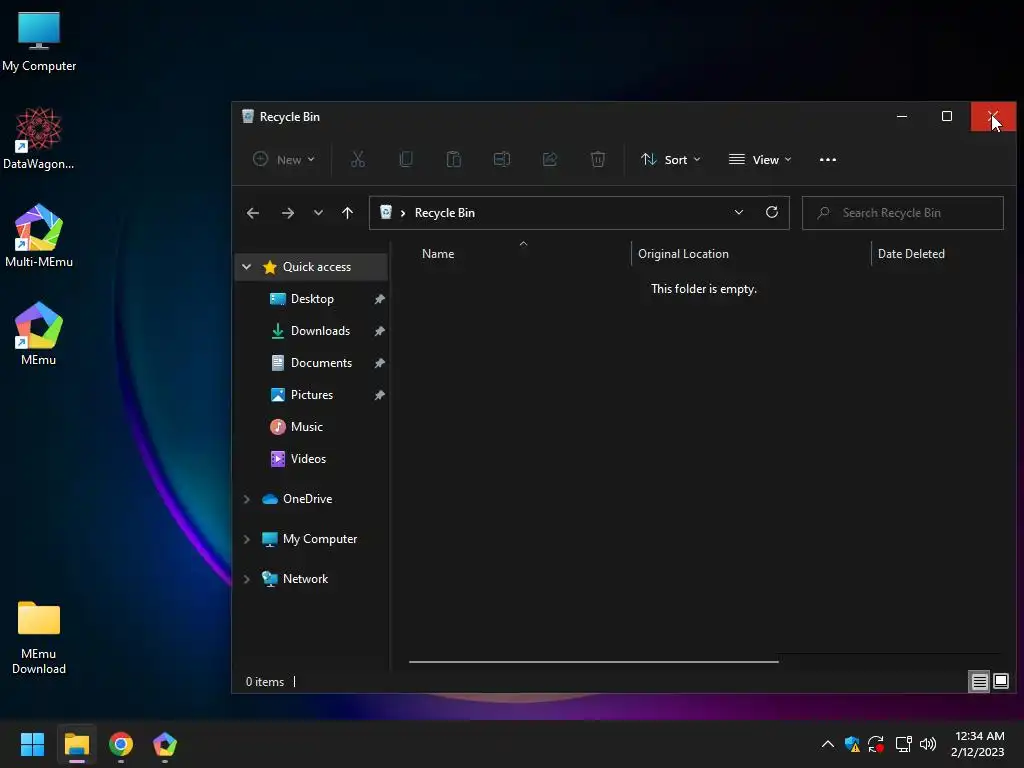1024x768 pixels.
Task: Minimize the Recycle Bin window
Action: point(902,116)
